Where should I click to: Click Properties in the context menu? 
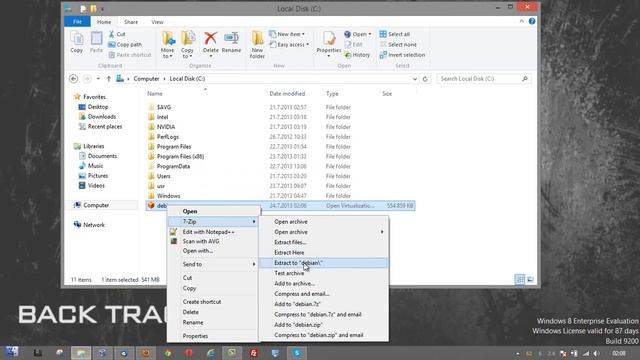point(213,336)
